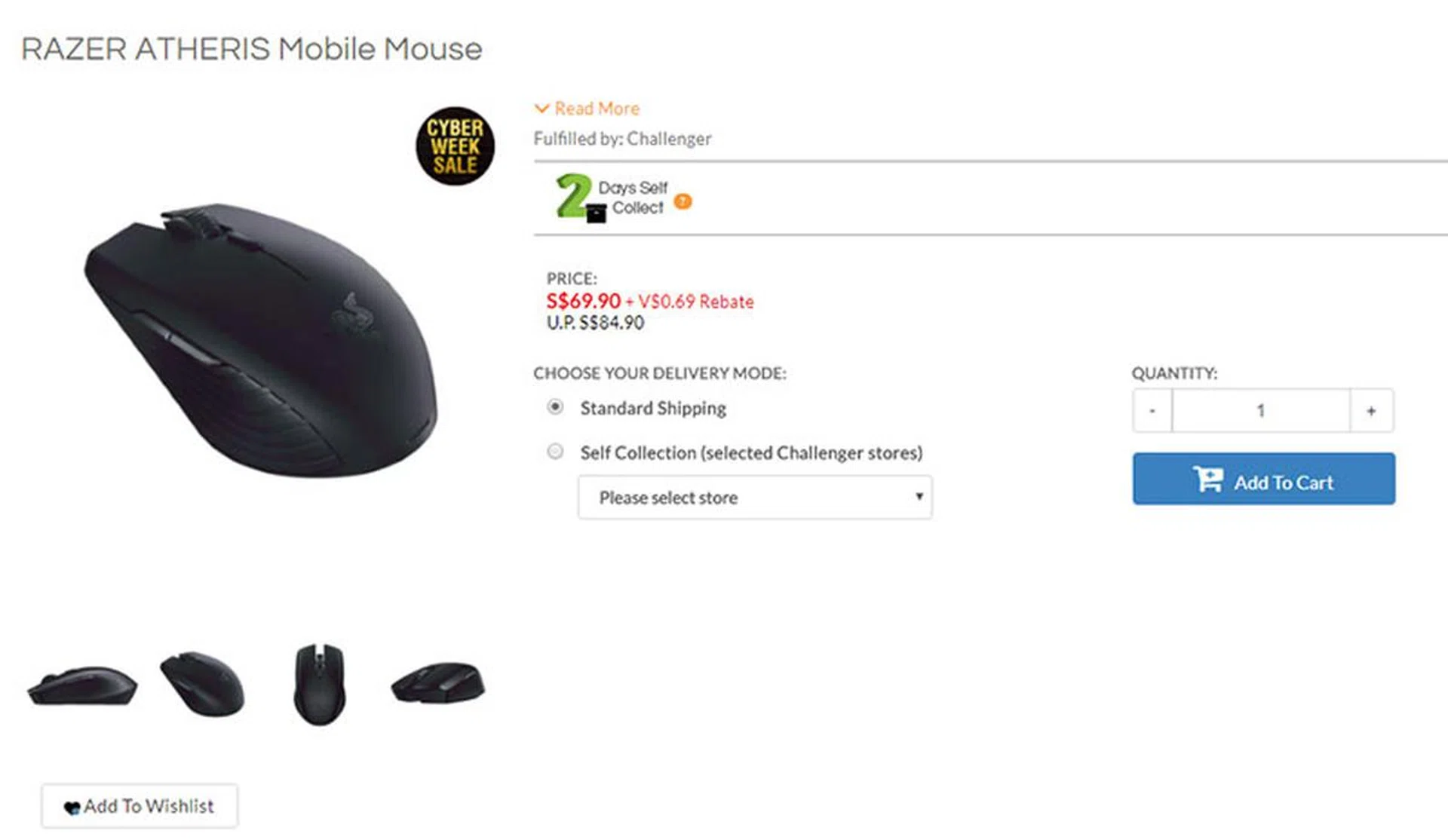
Task: Open the Please select store dropdown
Action: pyautogui.click(x=755, y=498)
